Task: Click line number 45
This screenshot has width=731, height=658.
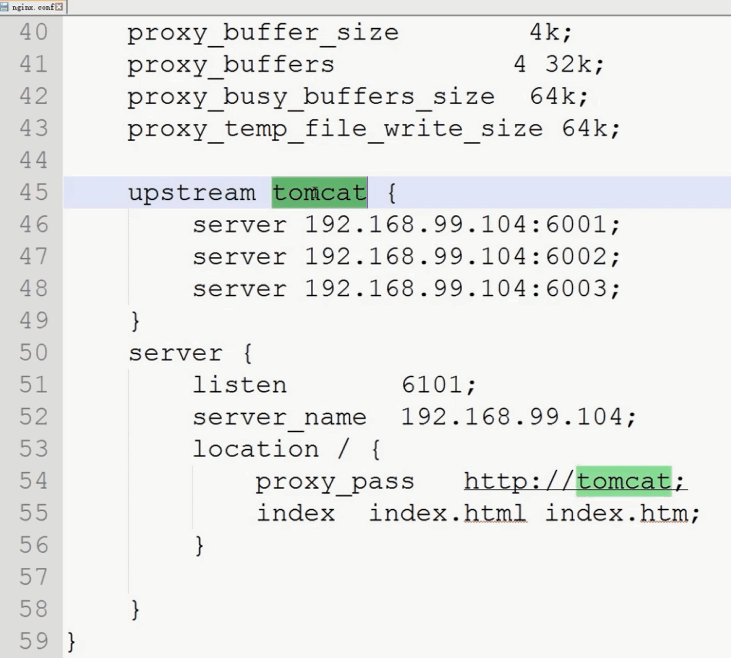Action: [34, 193]
